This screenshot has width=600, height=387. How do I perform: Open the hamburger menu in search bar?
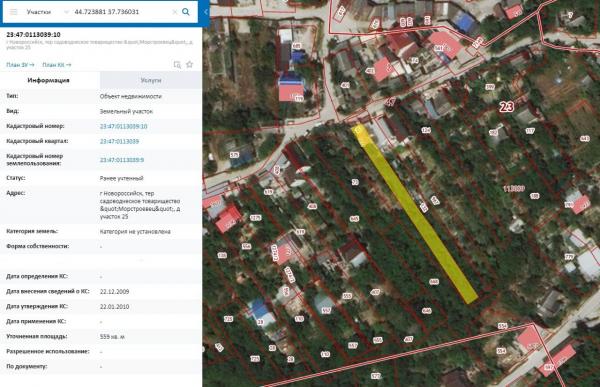[x=13, y=12]
